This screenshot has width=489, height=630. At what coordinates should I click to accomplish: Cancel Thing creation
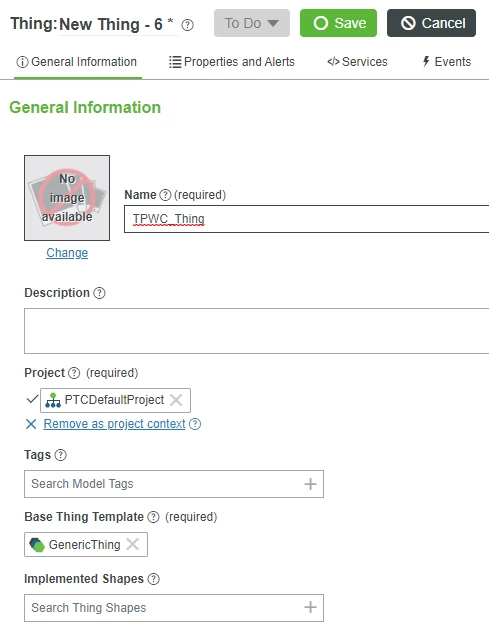click(x=432, y=23)
